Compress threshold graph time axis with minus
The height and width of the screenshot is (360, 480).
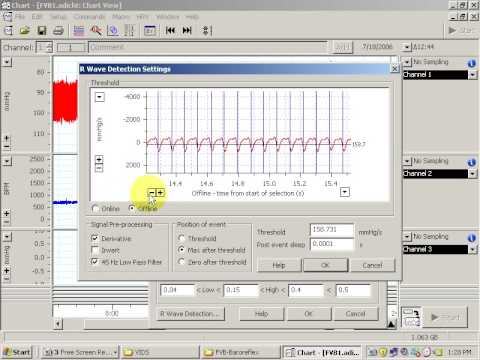pos(152,192)
